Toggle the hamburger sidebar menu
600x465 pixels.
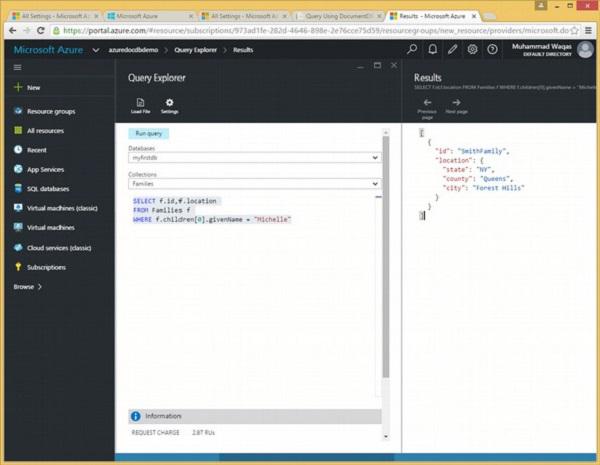[x=17, y=67]
